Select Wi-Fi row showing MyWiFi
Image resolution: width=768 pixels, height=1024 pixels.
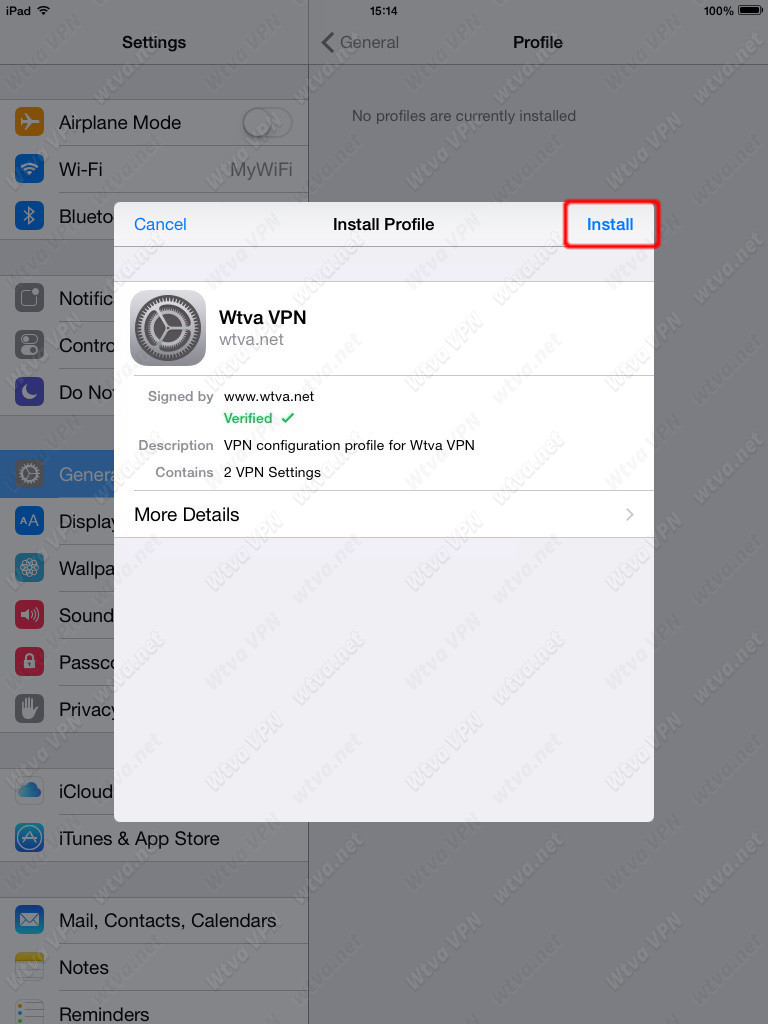(x=154, y=169)
